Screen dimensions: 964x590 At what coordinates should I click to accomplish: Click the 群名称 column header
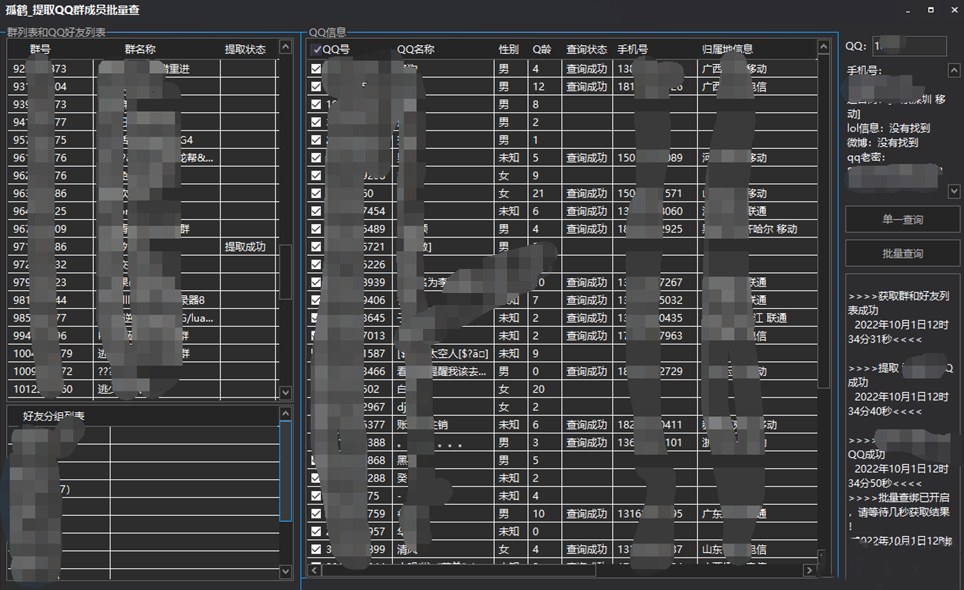tap(140, 49)
